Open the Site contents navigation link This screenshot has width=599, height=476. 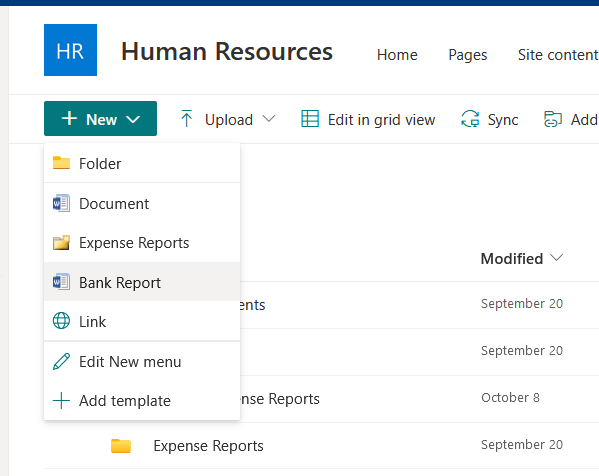click(558, 55)
